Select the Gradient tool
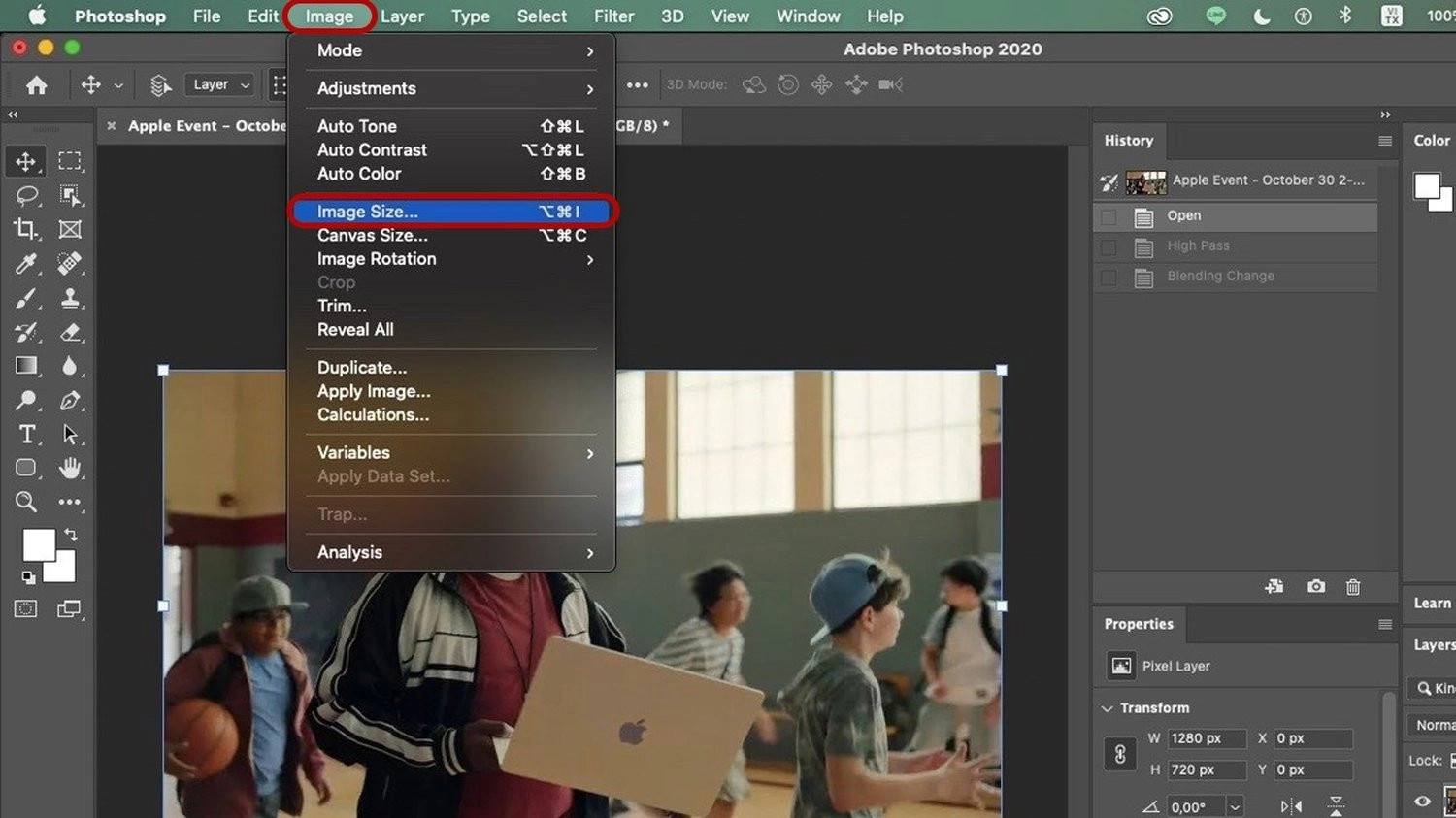Viewport: 1456px width, 818px height. click(x=26, y=366)
